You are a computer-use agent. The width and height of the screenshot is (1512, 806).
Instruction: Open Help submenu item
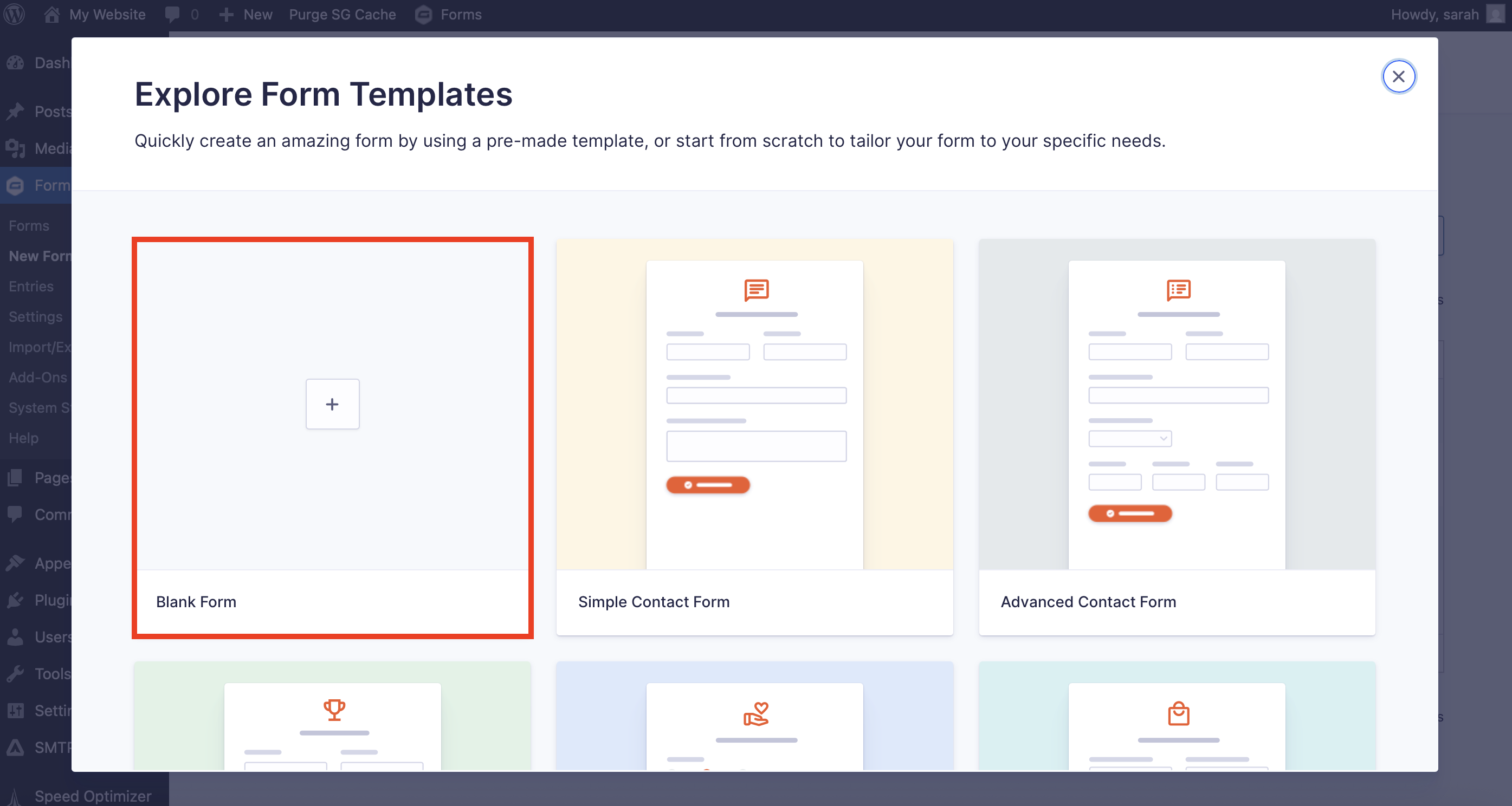click(23, 438)
